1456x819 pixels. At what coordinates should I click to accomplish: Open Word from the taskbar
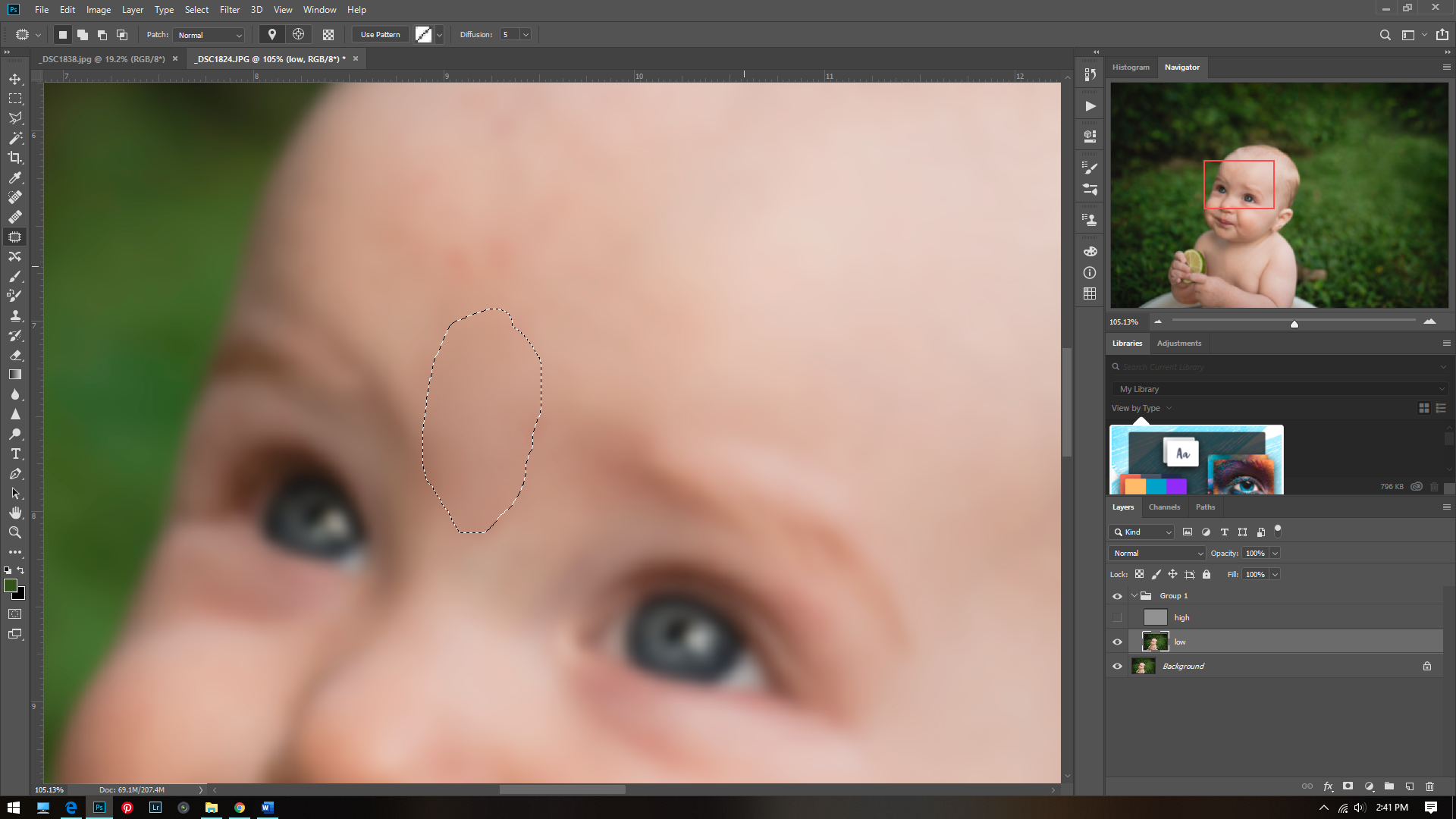coord(267,808)
